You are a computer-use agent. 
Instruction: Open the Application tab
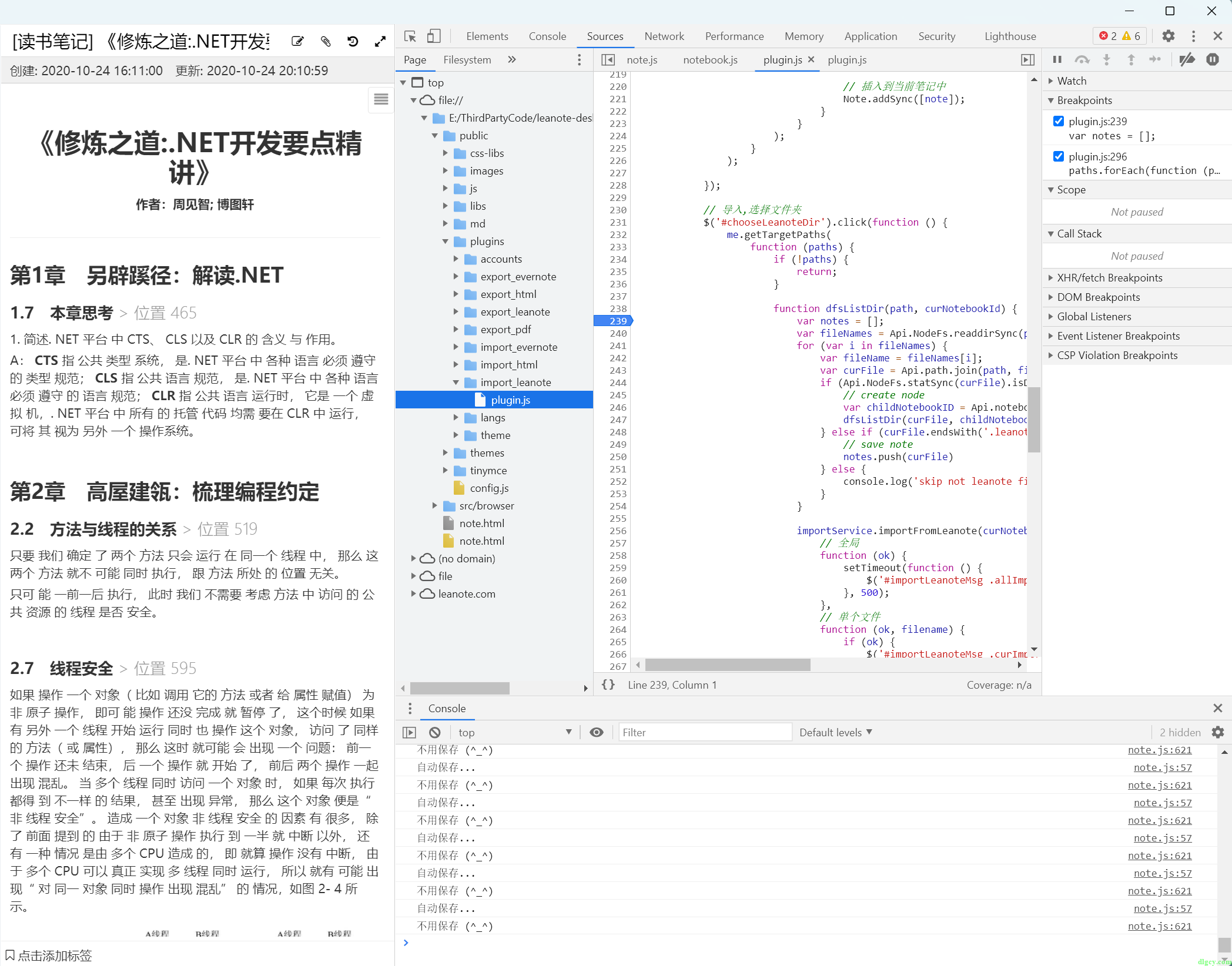coord(871,36)
